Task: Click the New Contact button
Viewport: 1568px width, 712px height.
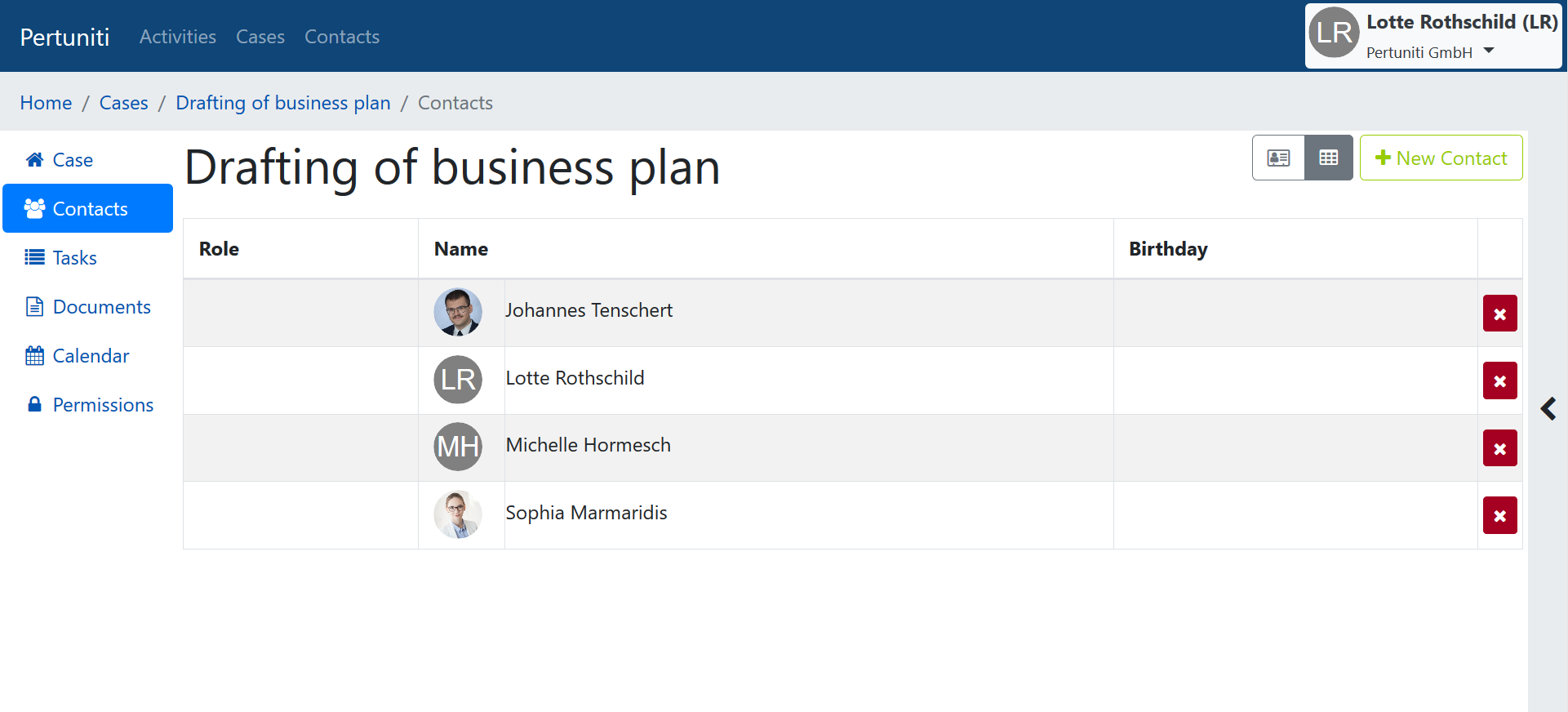Action: pos(1441,158)
